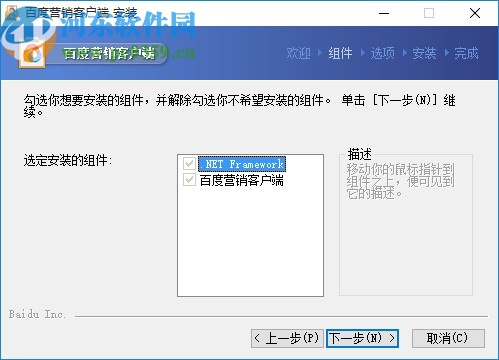This screenshot has width=499, height=360.
Task: Click the 选定安装的组件 label
Action: 68,160
